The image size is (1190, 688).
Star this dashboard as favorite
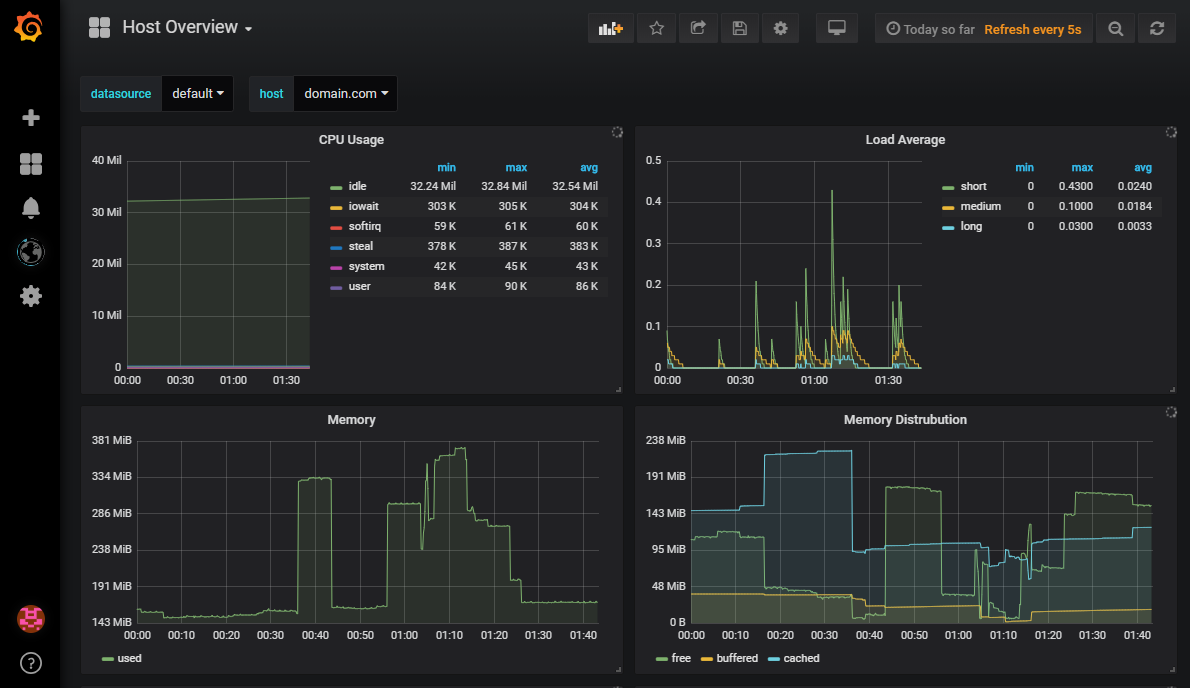tap(657, 29)
